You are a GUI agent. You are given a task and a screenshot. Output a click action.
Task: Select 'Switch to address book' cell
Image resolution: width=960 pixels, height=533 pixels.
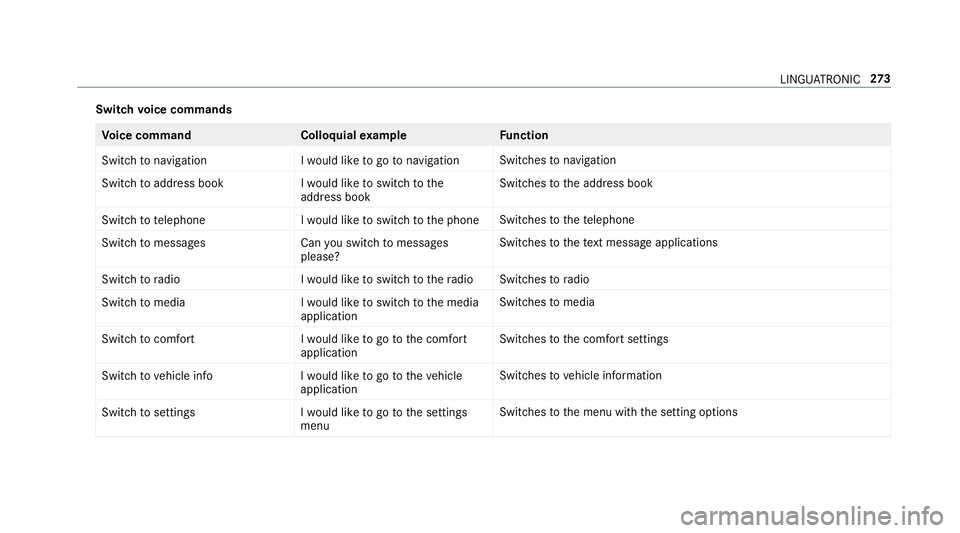(162, 183)
